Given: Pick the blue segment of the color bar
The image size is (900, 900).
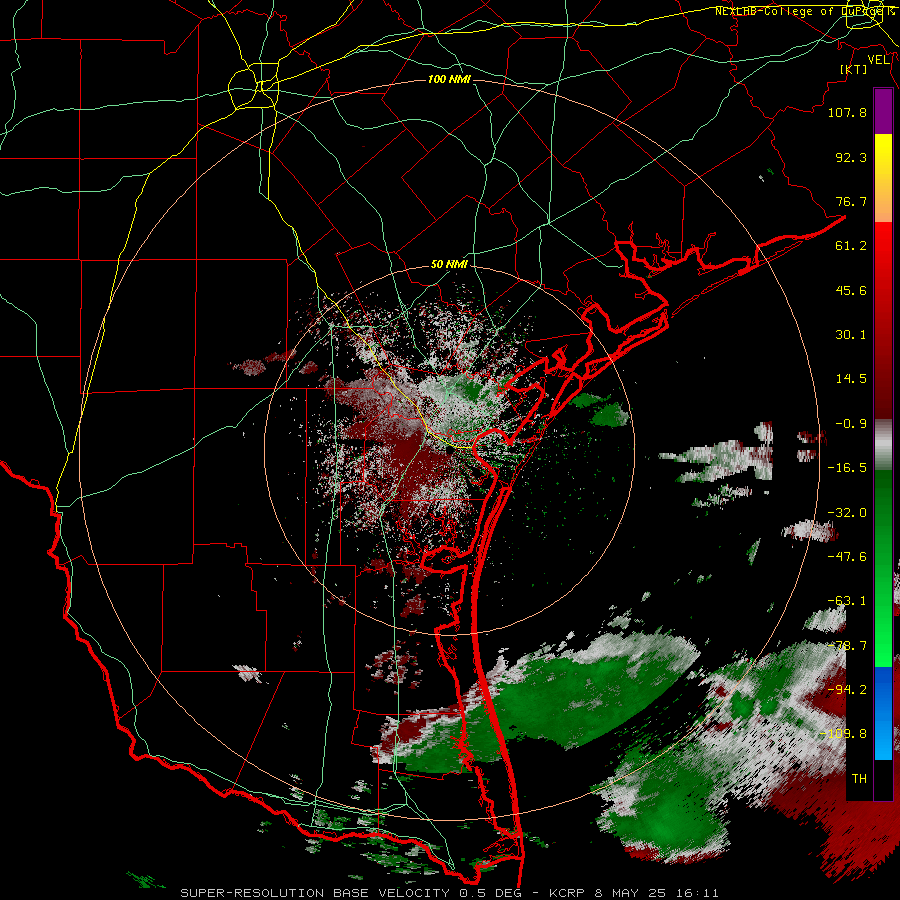Looking at the screenshot, I should tap(883, 713).
